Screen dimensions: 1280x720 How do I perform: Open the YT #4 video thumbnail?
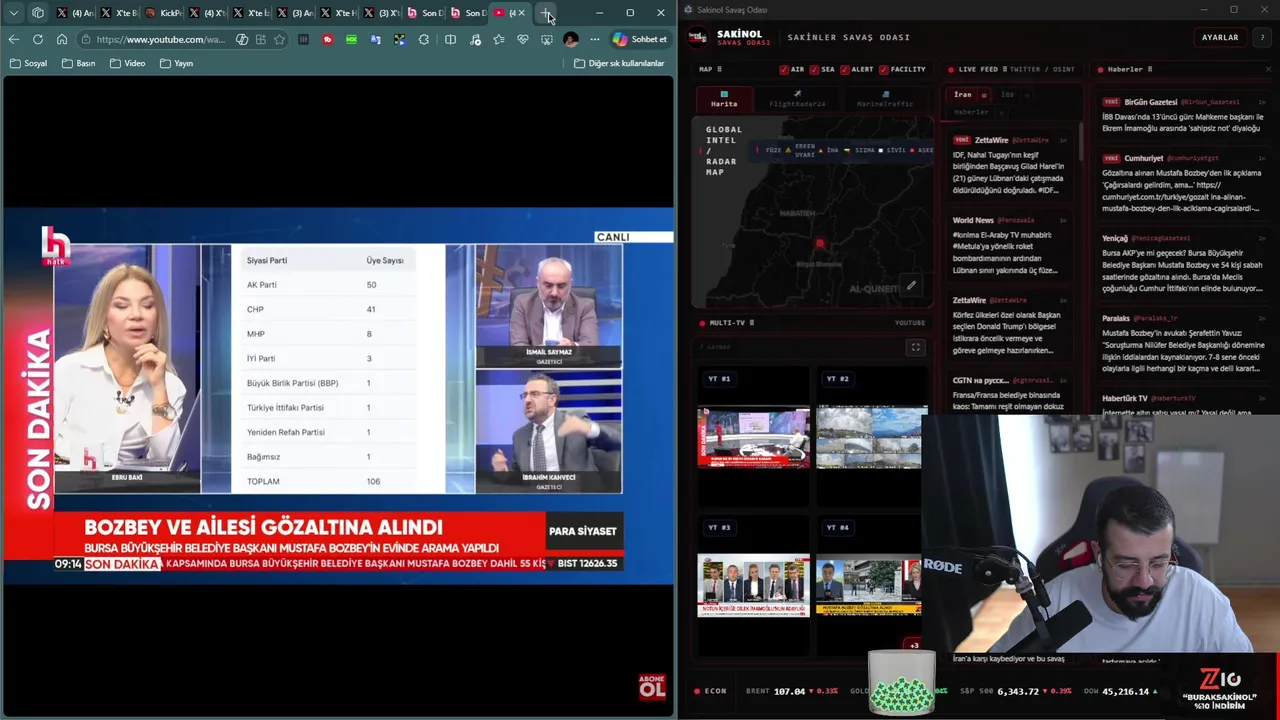point(868,585)
